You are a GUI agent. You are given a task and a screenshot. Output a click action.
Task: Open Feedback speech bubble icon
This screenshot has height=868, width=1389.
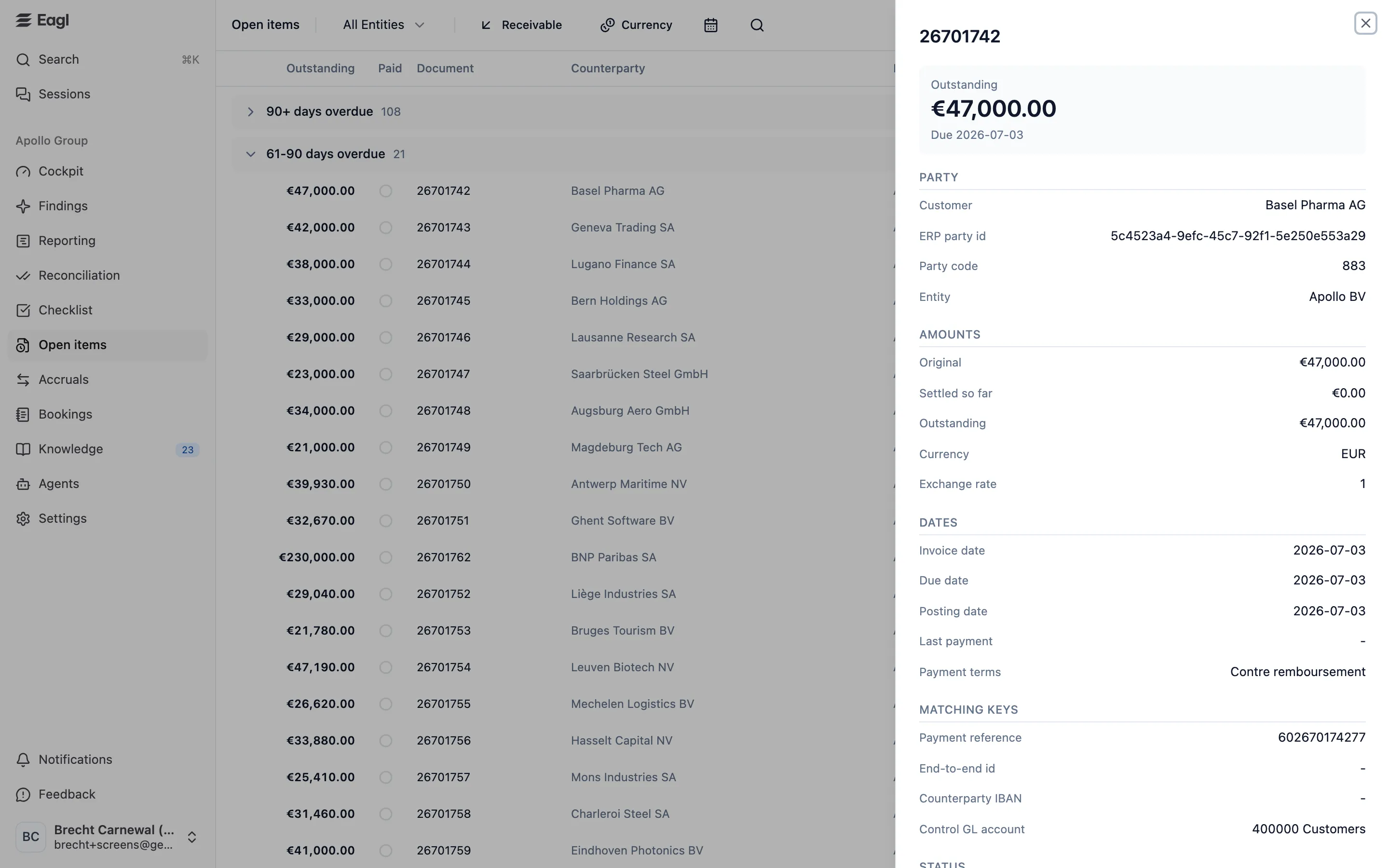tap(23, 795)
